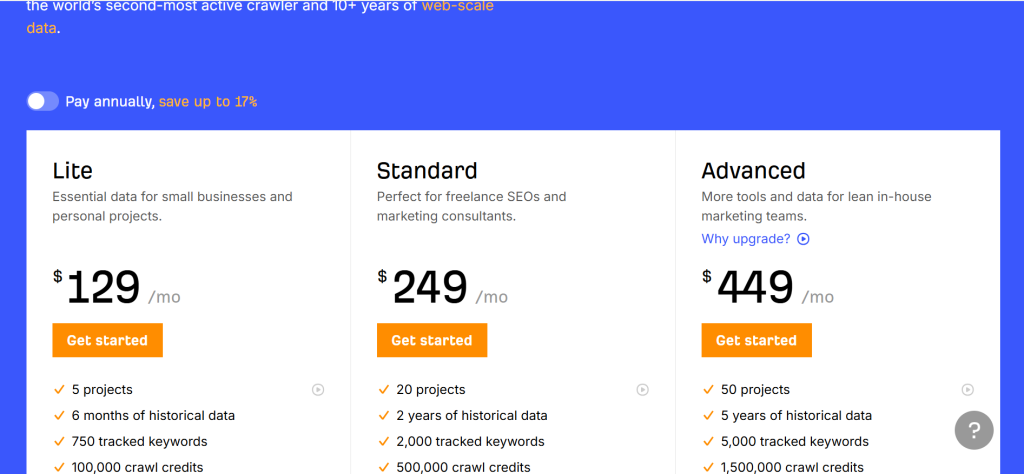The width and height of the screenshot is (1024, 474).
Task: Click the 'Pay annually' label text
Action: [110, 102]
